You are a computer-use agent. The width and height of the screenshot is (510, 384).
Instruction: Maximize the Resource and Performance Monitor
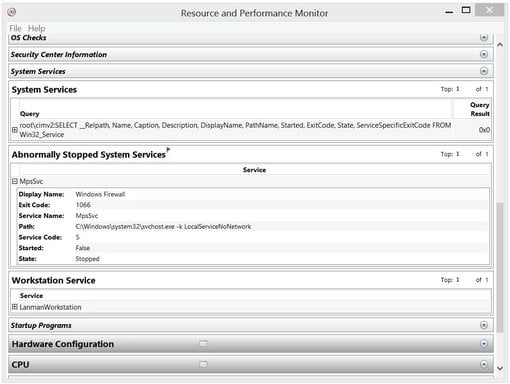point(466,10)
